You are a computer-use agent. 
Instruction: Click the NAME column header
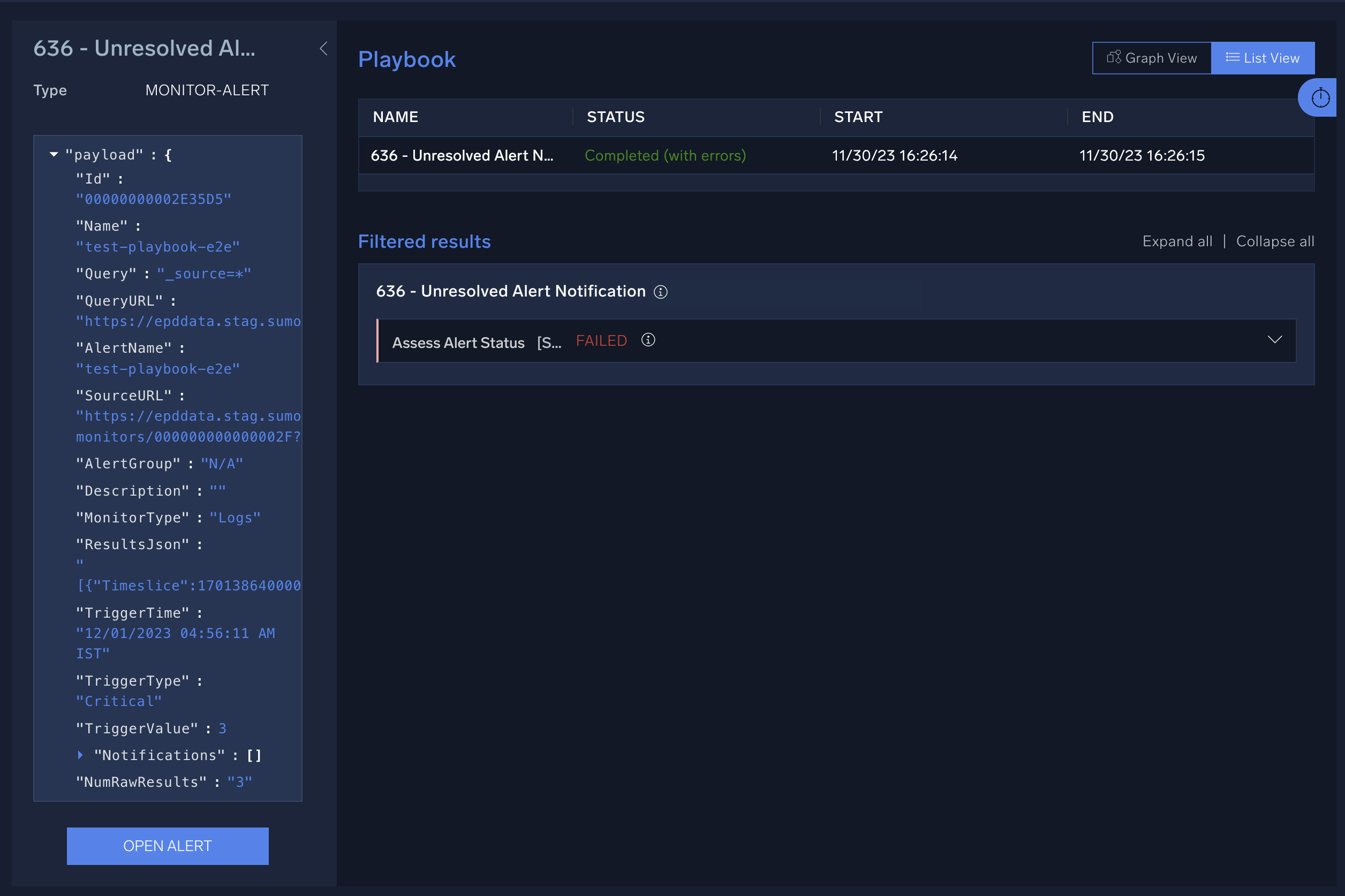pos(395,117)
